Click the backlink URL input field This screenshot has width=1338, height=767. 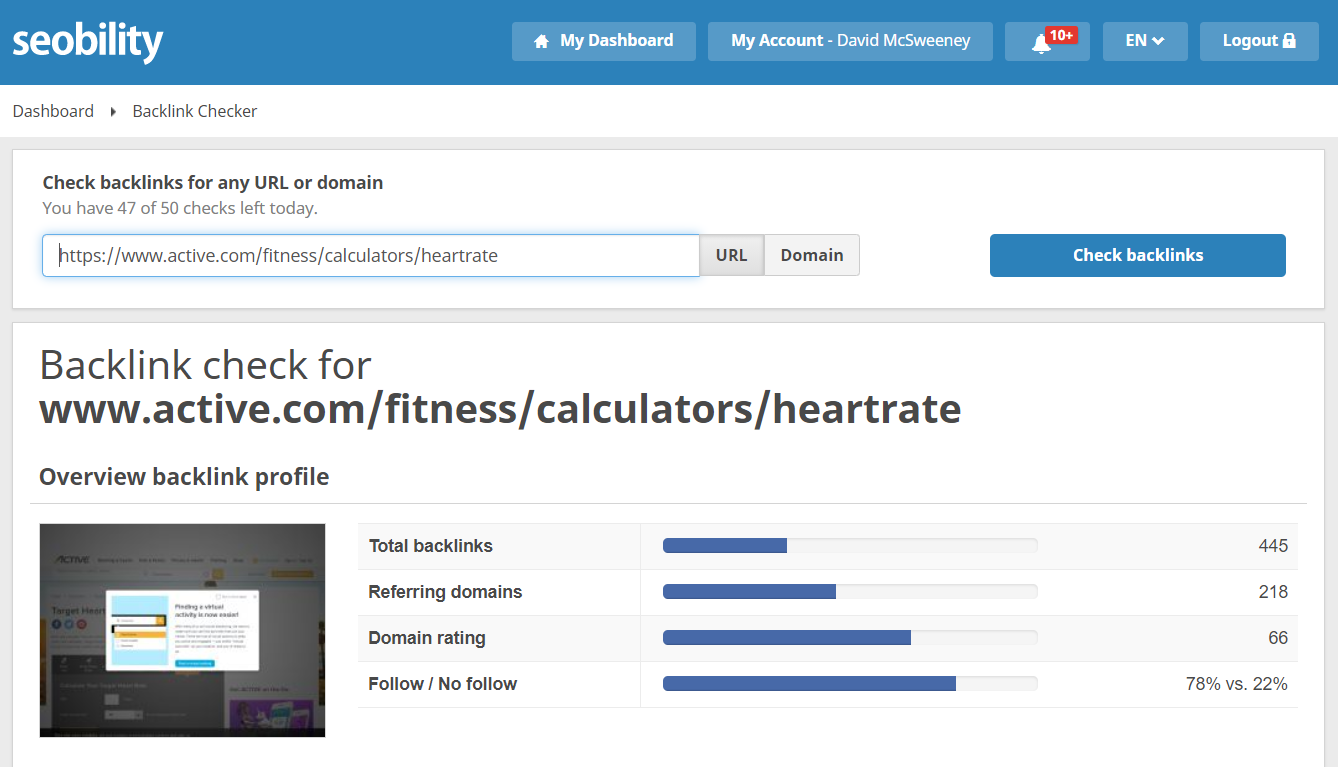pos(370,255)
